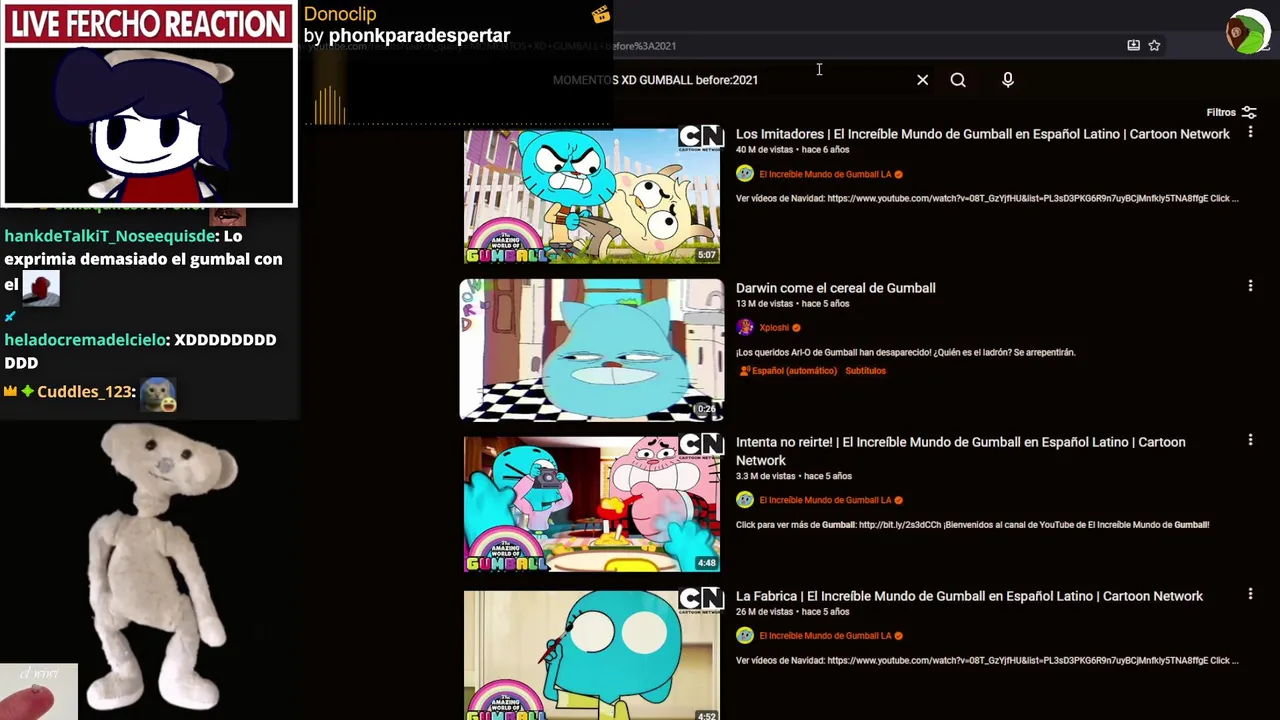Click the Español (automático) dubbing label
This screenshot has width=1280, height=720.
788,371
